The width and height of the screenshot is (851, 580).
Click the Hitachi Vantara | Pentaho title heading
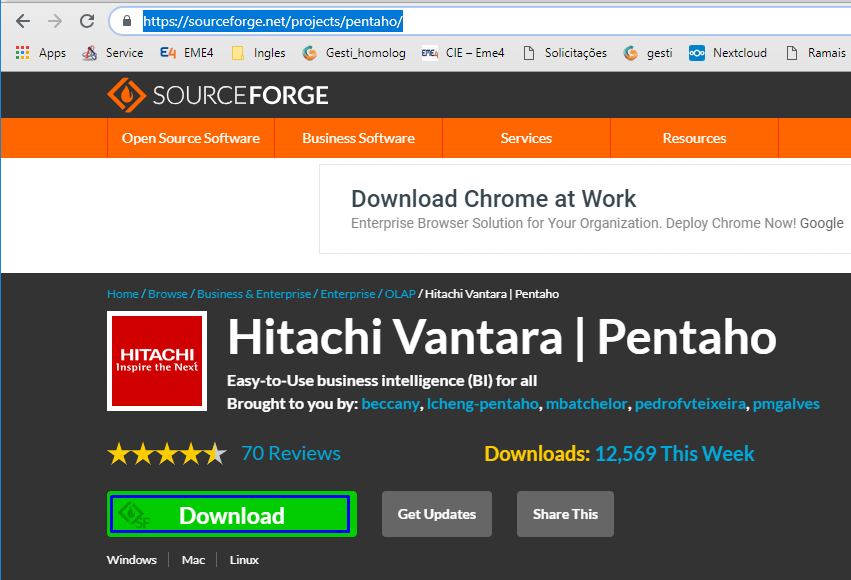(502, 337)
